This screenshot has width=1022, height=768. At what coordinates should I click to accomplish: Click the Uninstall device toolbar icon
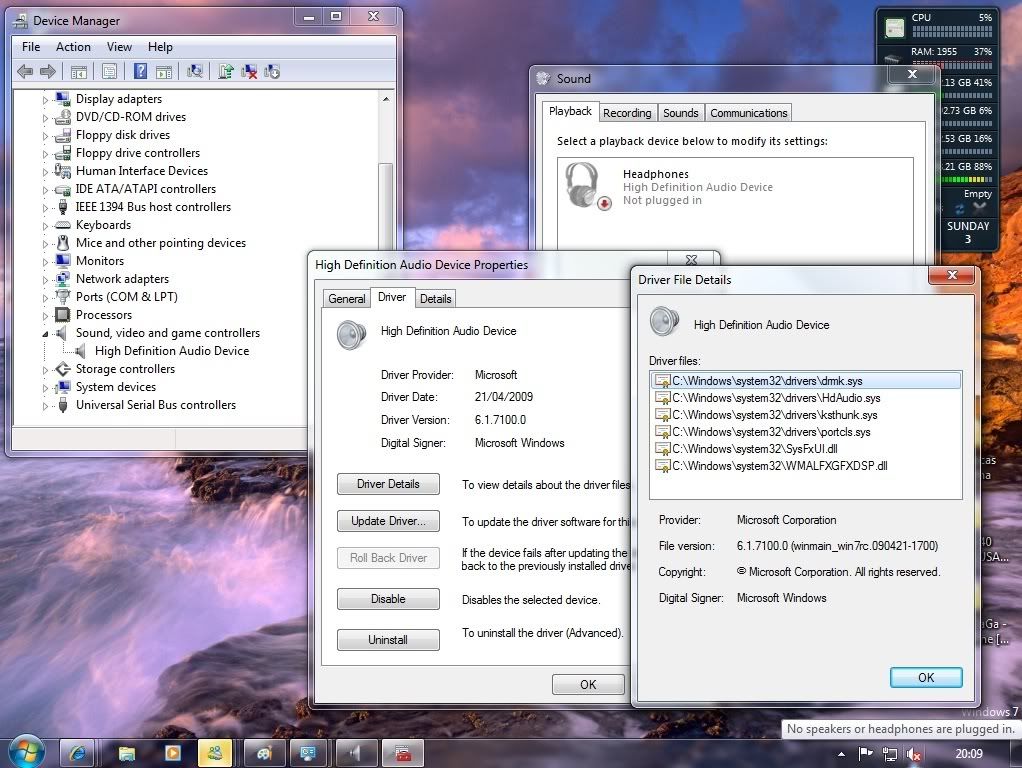tap(249, 71)
